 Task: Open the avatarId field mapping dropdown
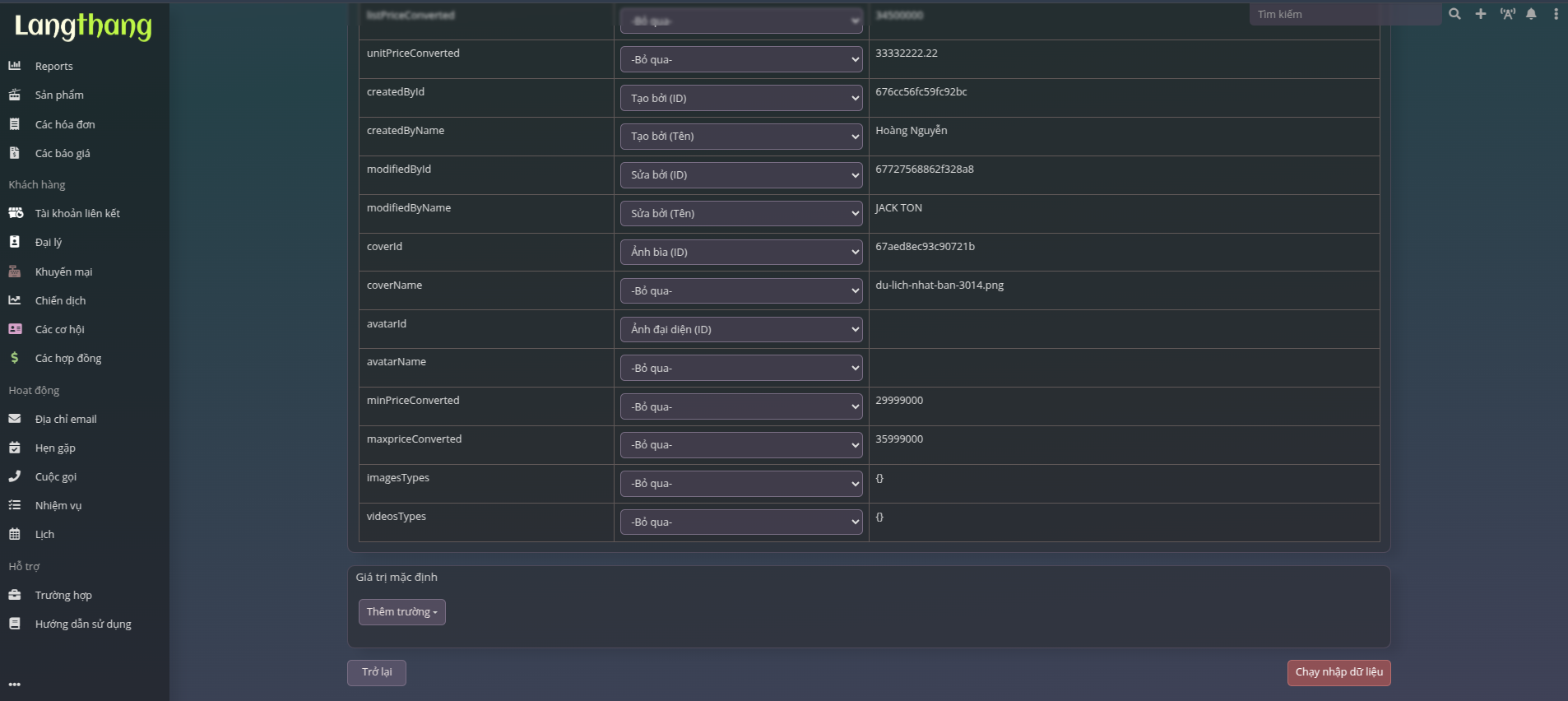tap(740, 330)
